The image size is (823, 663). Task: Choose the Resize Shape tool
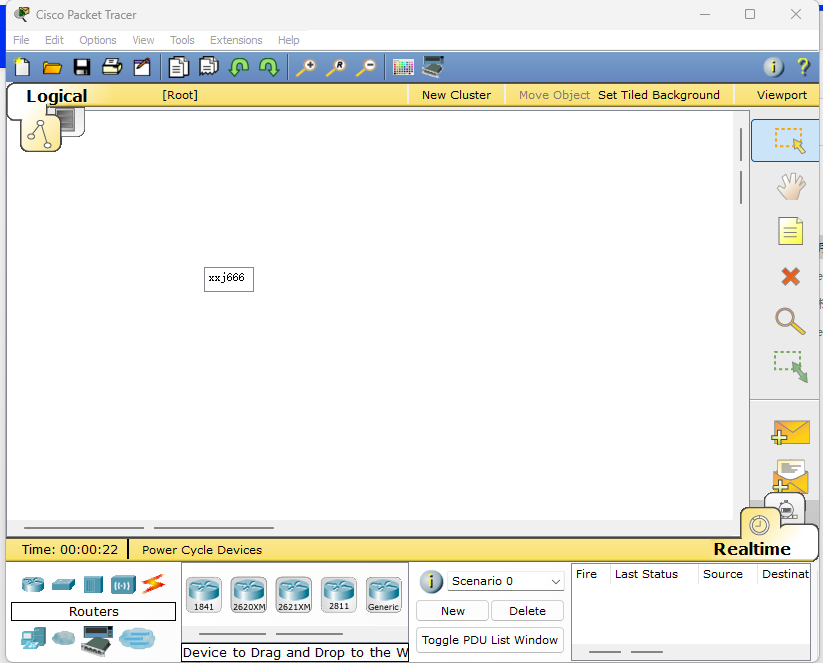pos(790,366)
